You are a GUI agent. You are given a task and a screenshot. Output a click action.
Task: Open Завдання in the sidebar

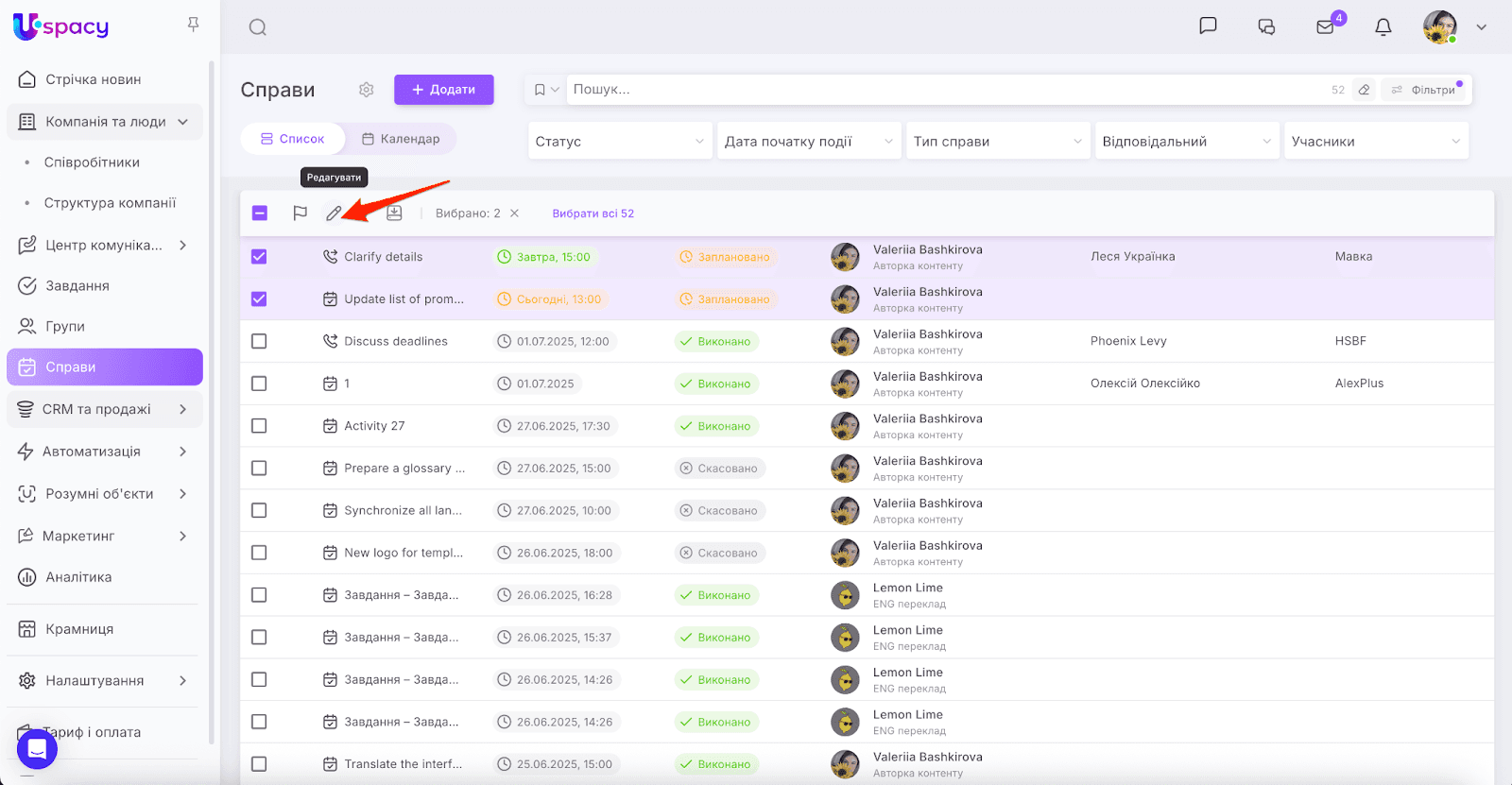point(77,285)
